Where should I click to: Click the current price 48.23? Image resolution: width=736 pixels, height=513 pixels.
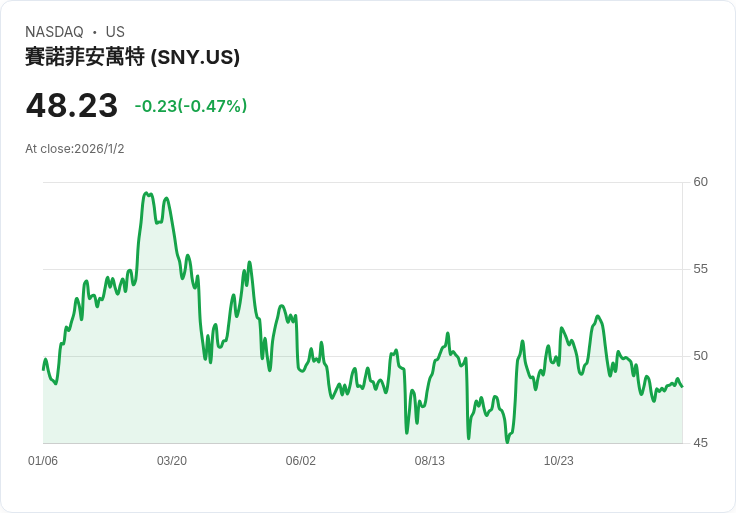[x=72, y=105]
